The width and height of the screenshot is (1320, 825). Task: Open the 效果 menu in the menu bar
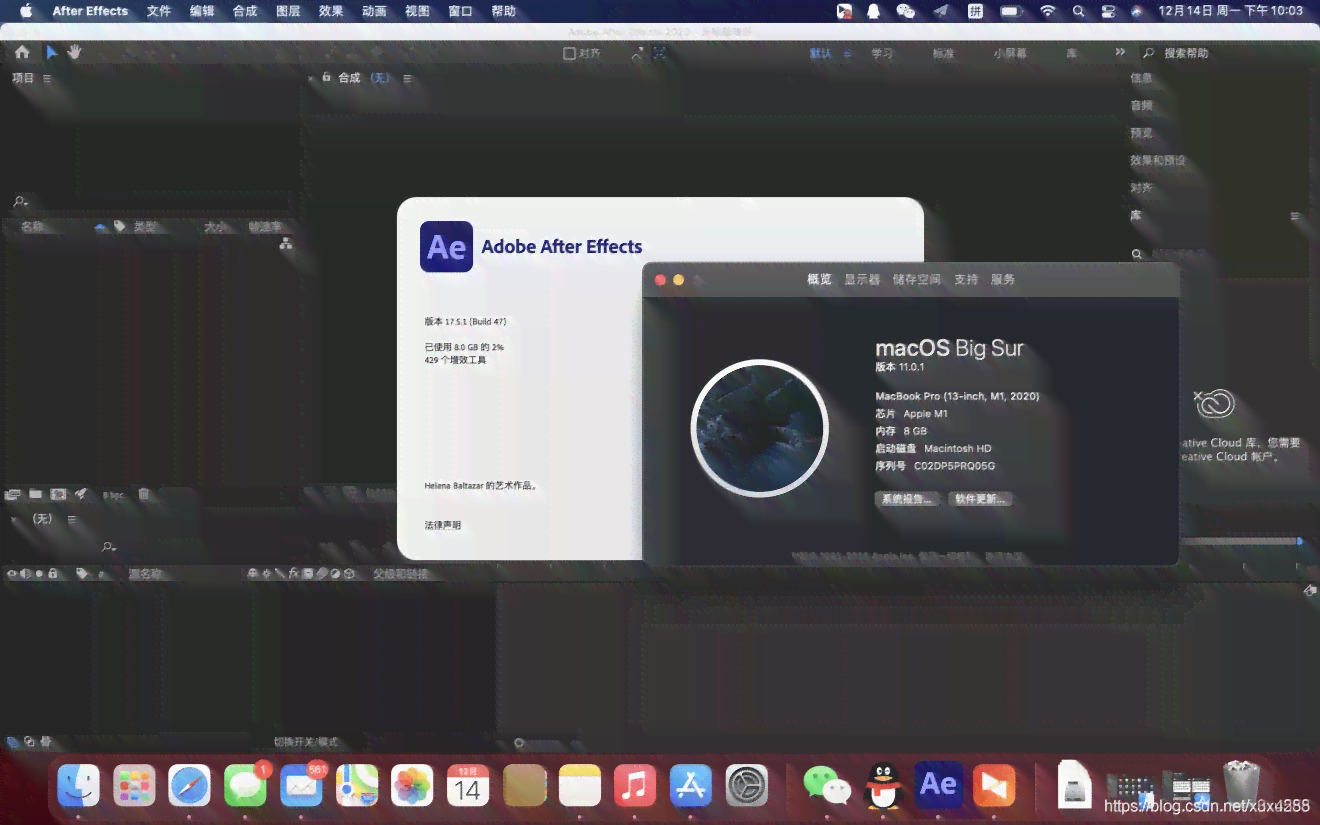(331, 11)
